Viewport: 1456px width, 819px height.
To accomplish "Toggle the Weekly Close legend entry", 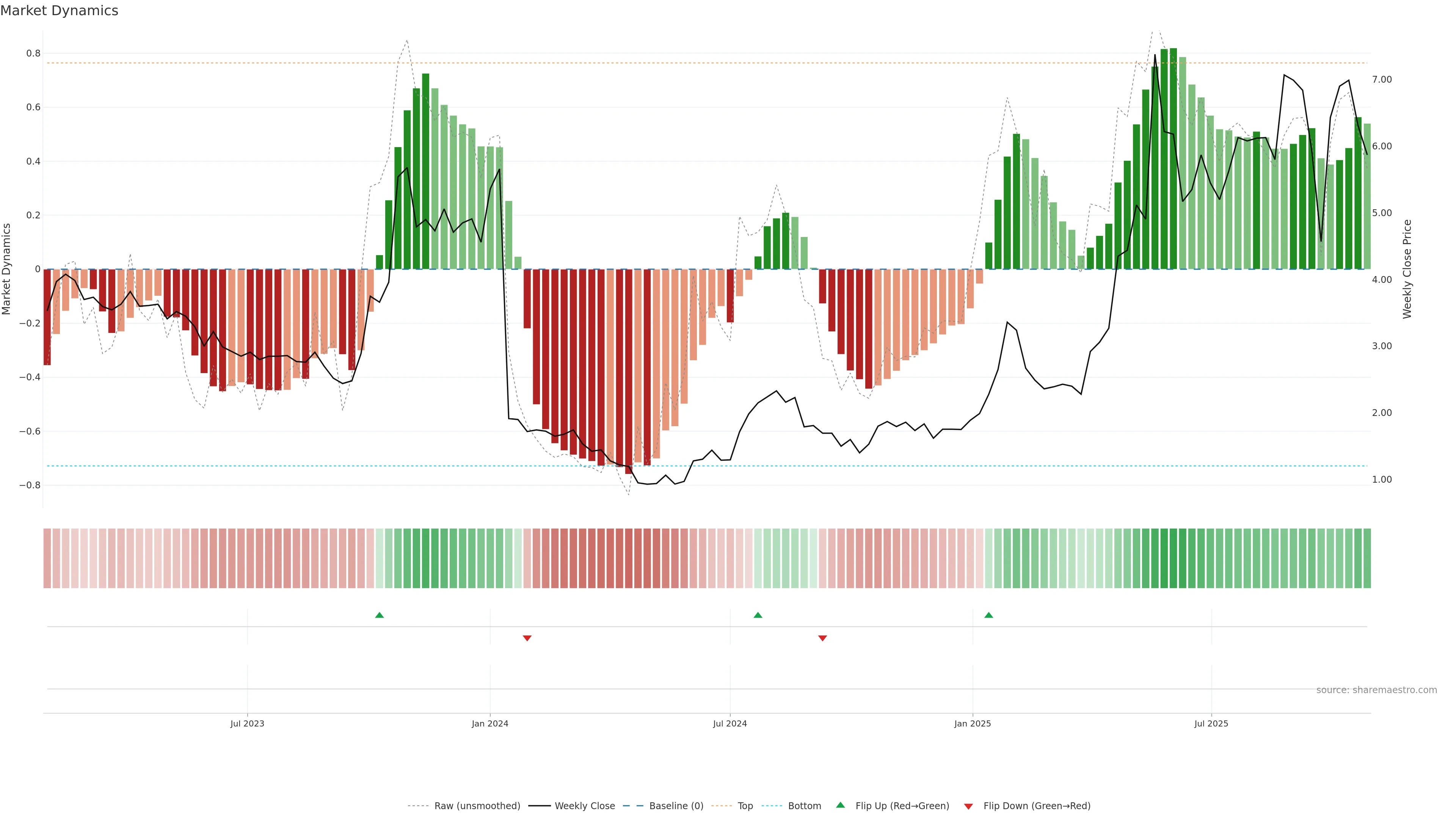I will [x=584, y=806].
